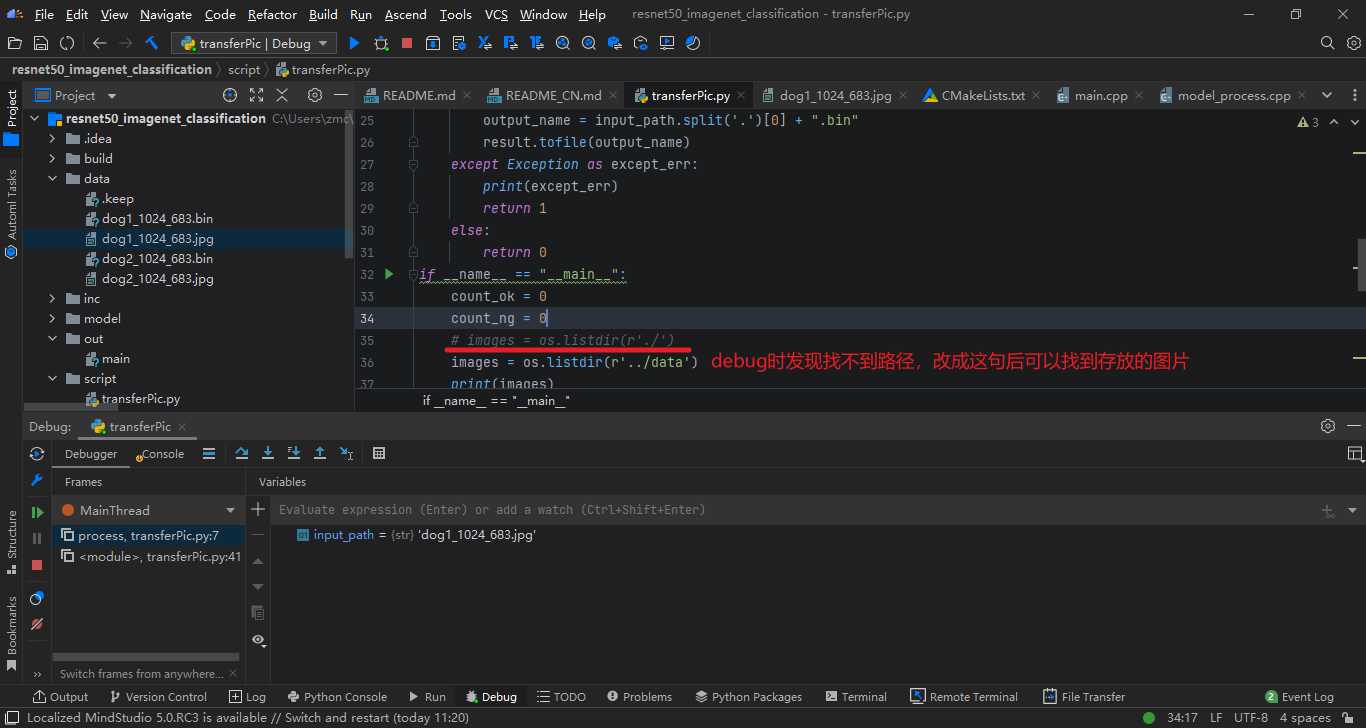Click the threads list icon beside Console
Image resolution: width=1366 pixels, height=728 pixels.
(x=209, y=453)
